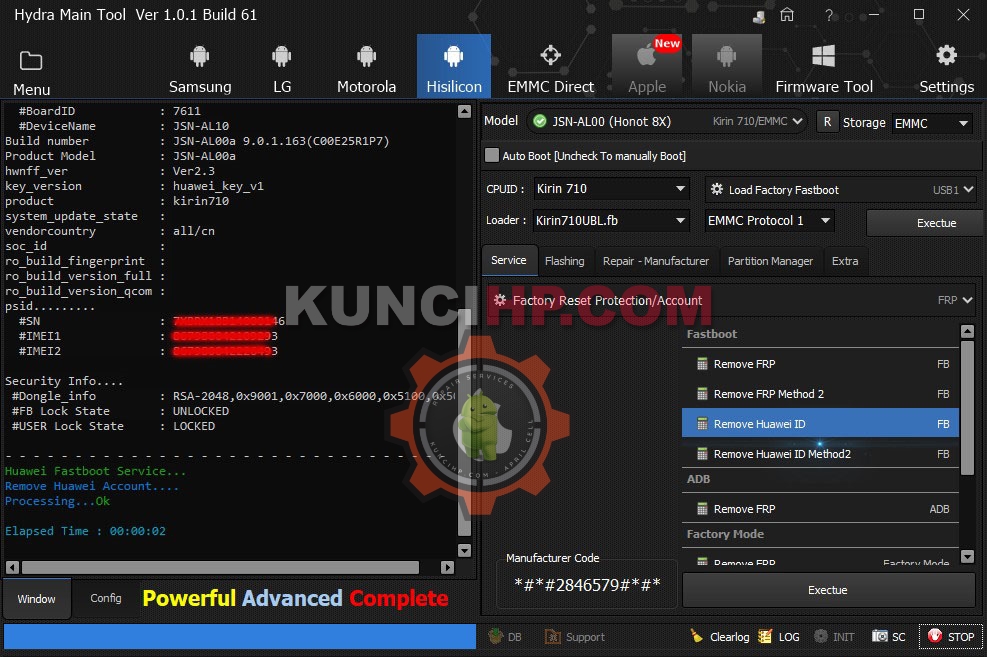The image size is (987, 657).
Task: Click the help question mark icon
Action: click(829, 15)
